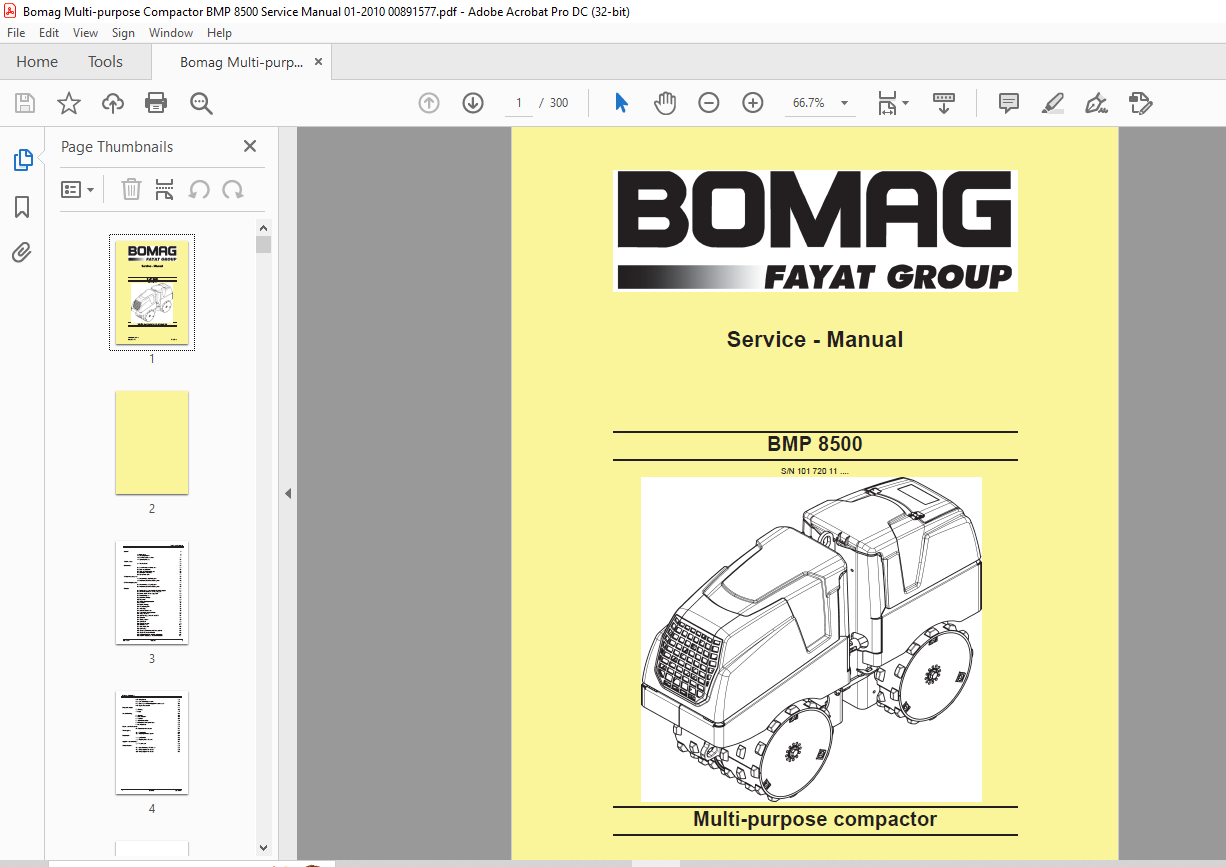This screenshot has height=867, width=1226.
Task: Select the Bomag Multi-purp... document tab
Action: [241, 62]
